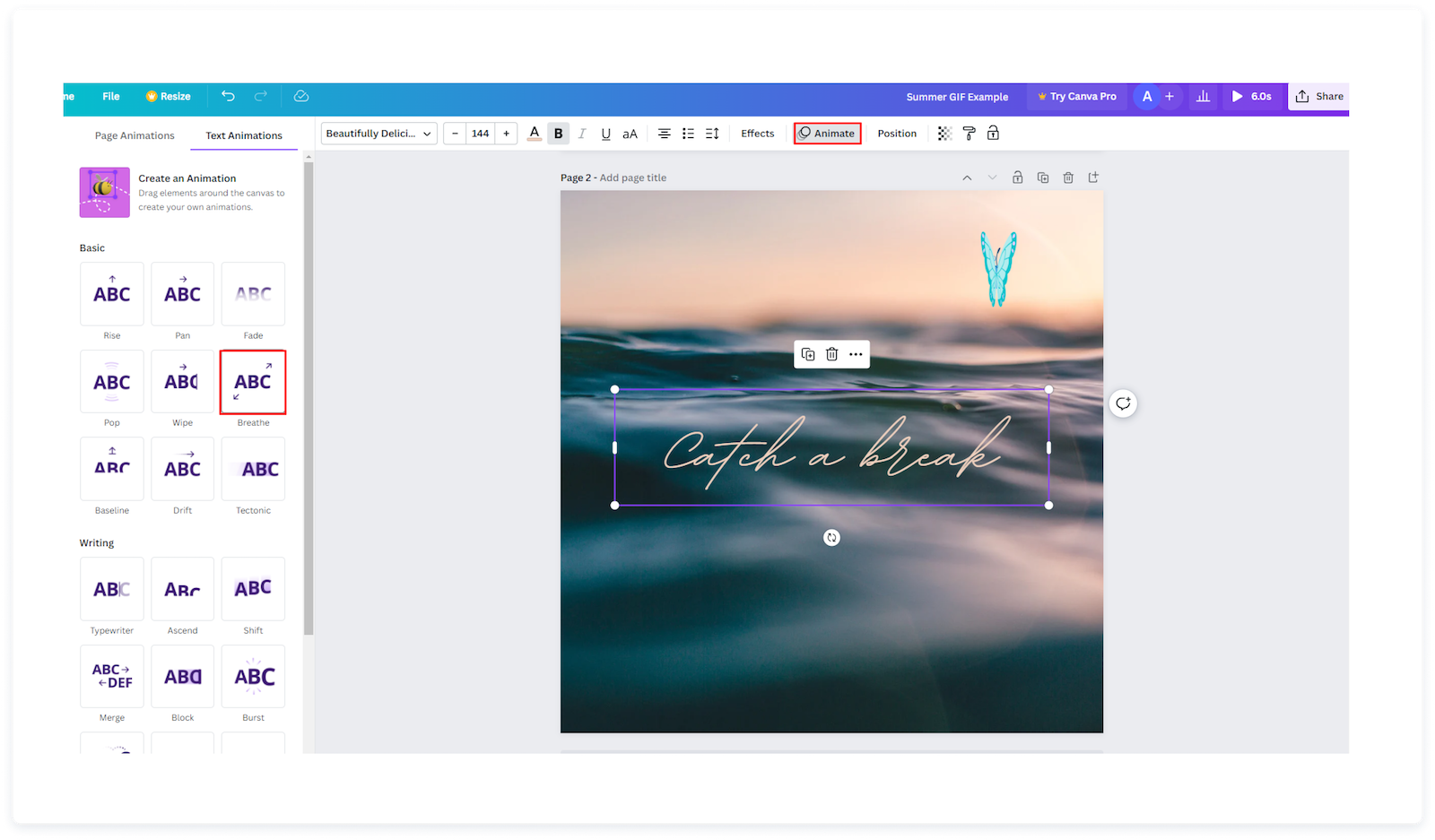Open the File menu
1435x840 pixels.
pos(110,96)
